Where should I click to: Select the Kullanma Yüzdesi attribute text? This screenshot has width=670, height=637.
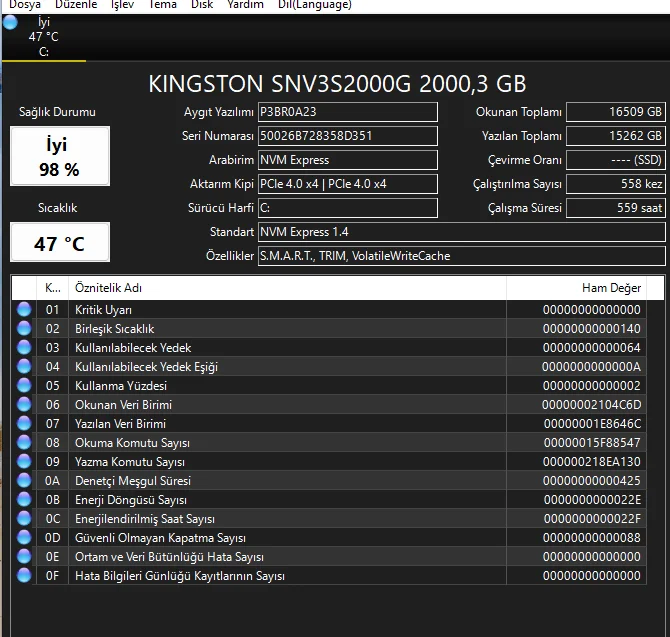click(121, 386)
